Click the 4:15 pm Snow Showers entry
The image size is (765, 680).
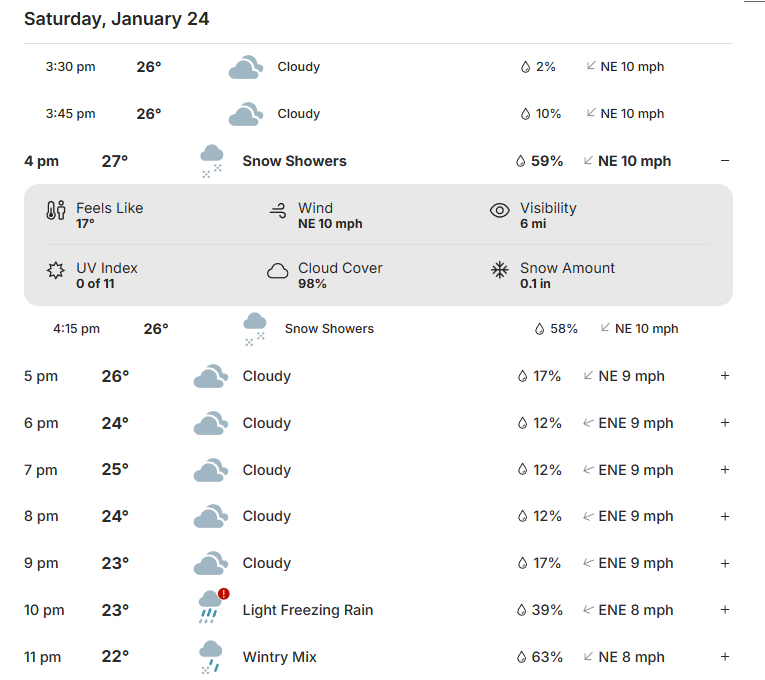coord(329,328)
